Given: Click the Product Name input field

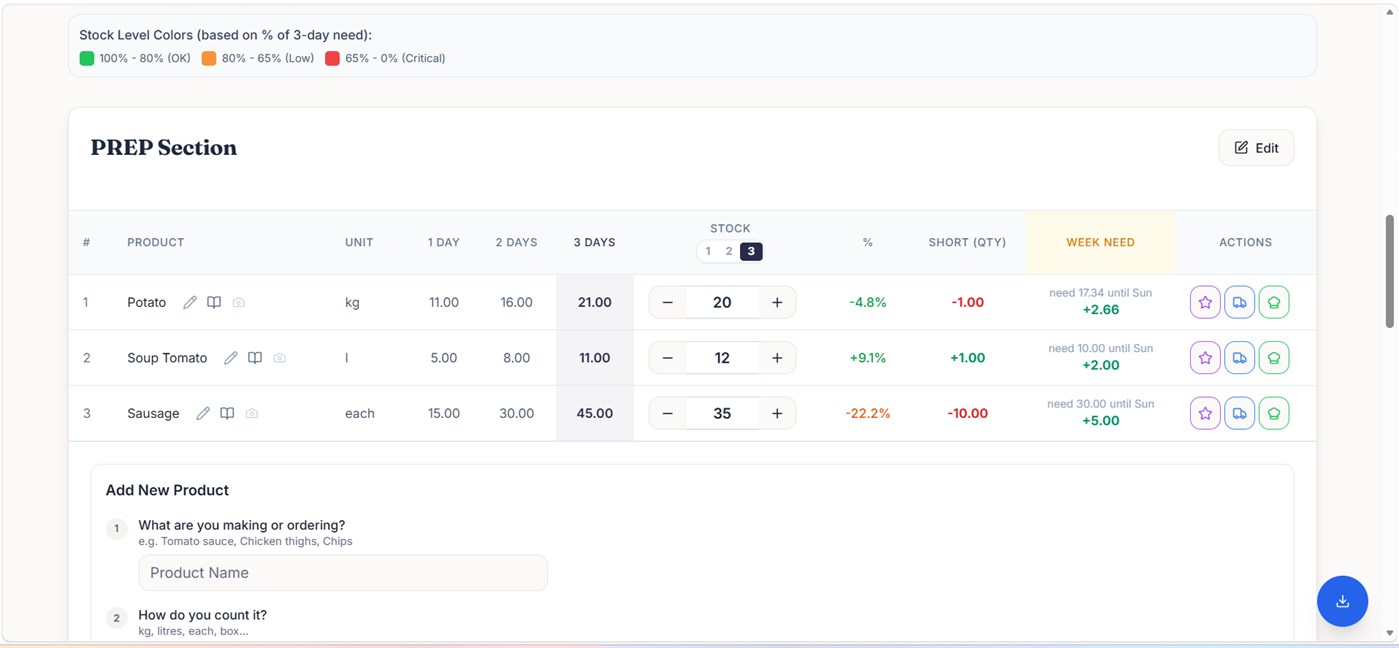Looking at the screenshot, I should pyautogui.click(x=343, y=573).
